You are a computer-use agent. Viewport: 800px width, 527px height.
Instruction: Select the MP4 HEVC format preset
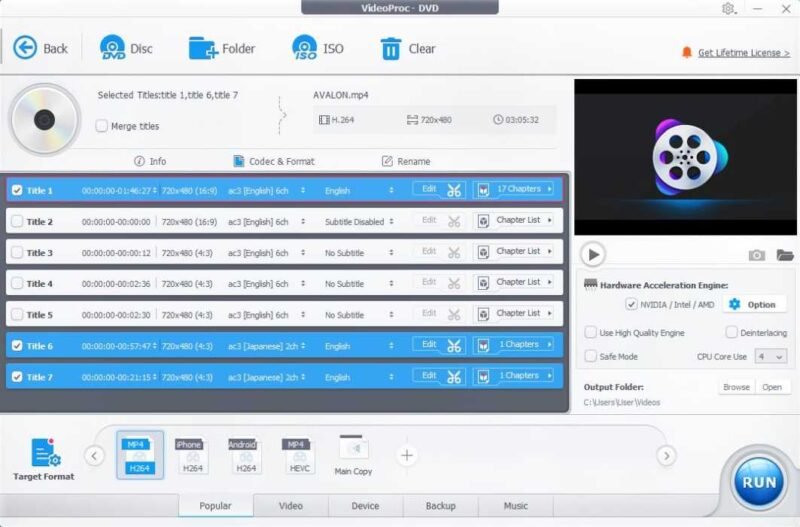298,455
